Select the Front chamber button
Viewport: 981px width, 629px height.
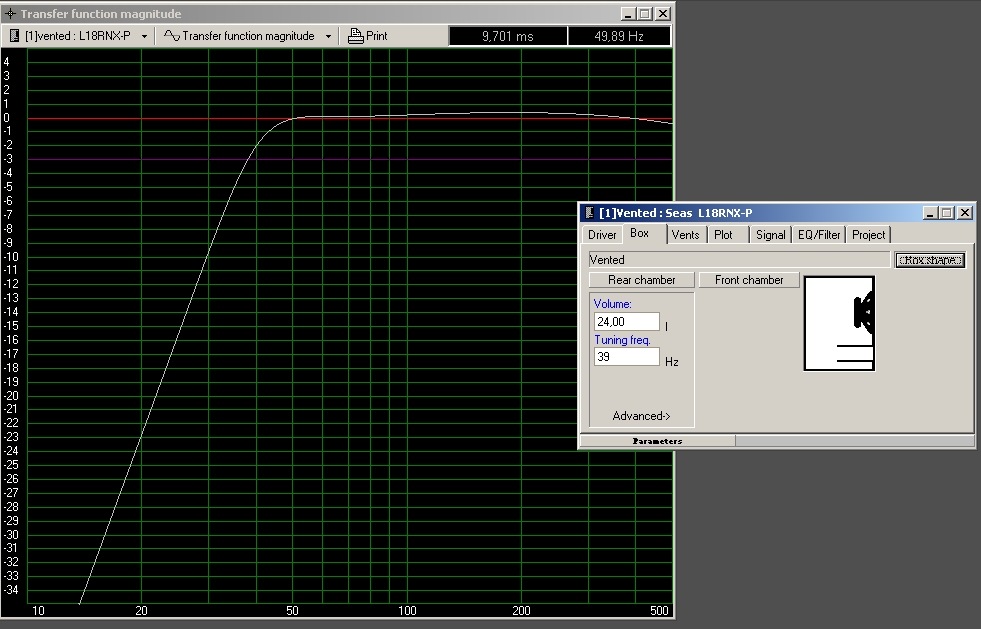coord(749,280)
